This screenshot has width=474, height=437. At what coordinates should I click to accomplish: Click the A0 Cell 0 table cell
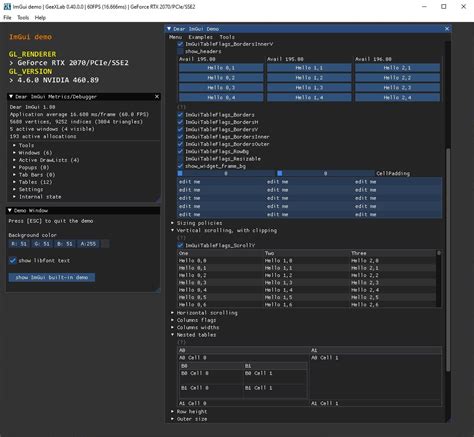[x=193, y=358]
